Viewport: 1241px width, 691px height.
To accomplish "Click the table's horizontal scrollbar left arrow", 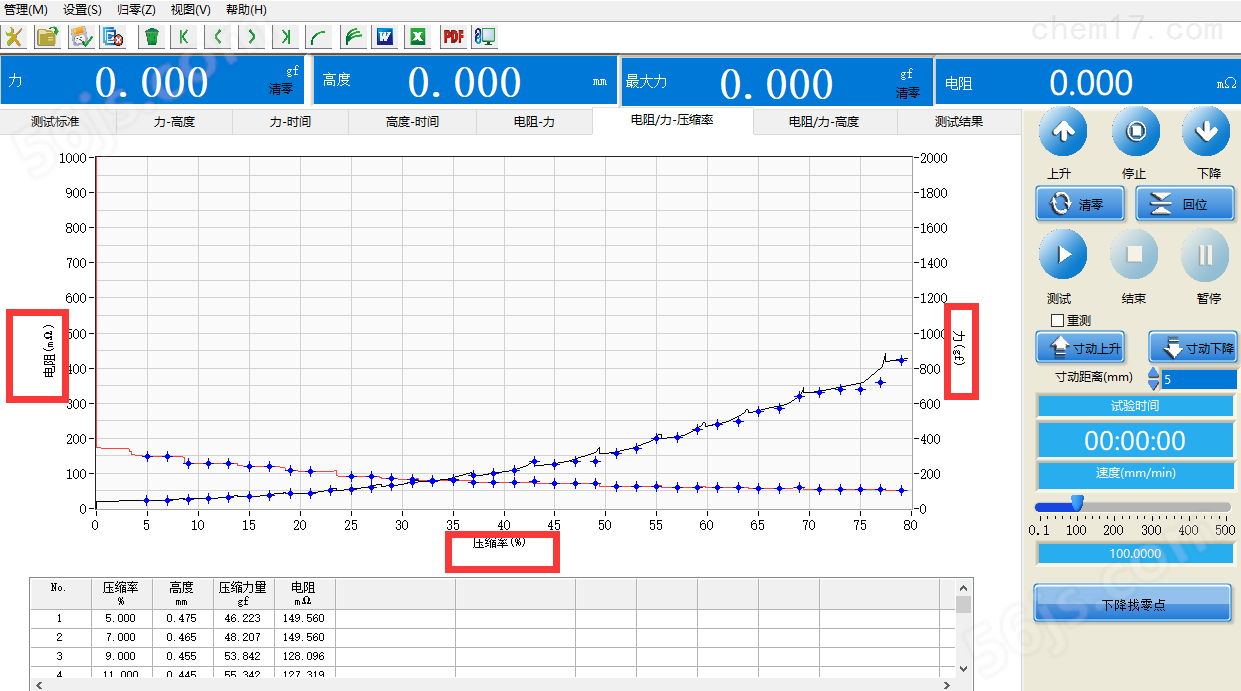I will pos(40,684).
